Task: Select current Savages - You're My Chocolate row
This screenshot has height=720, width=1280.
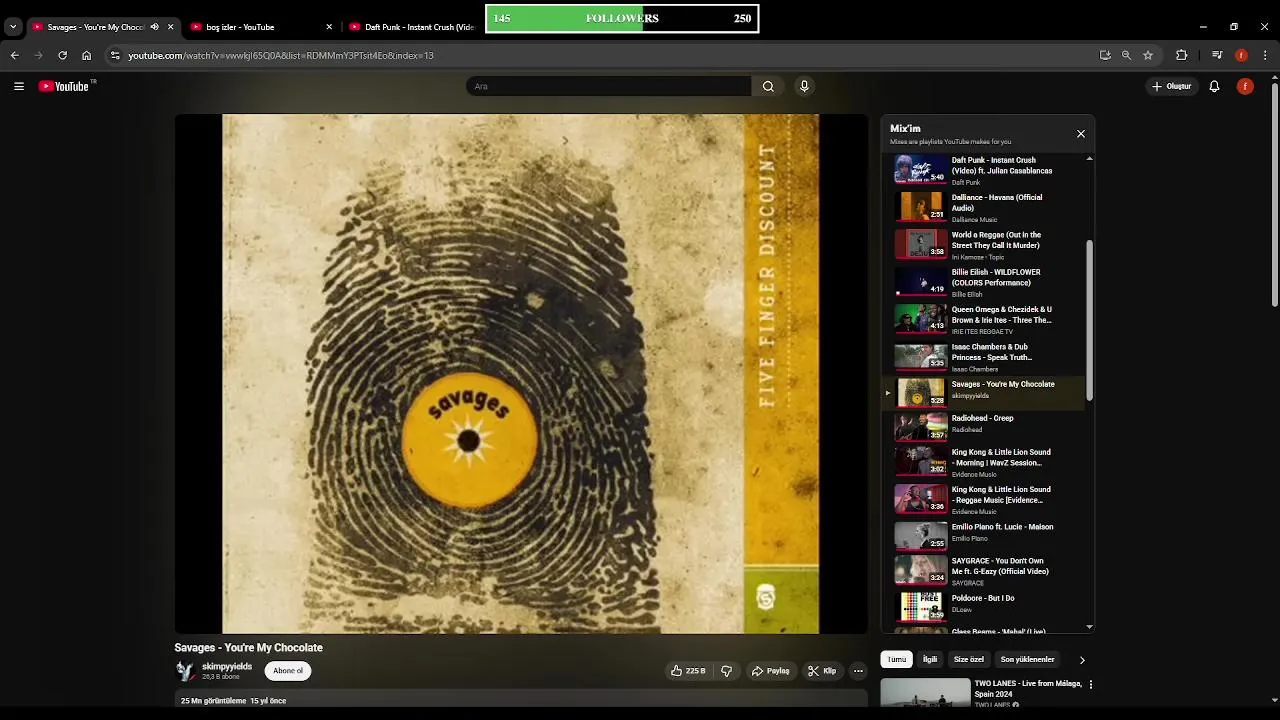Action: pos(985,392)
